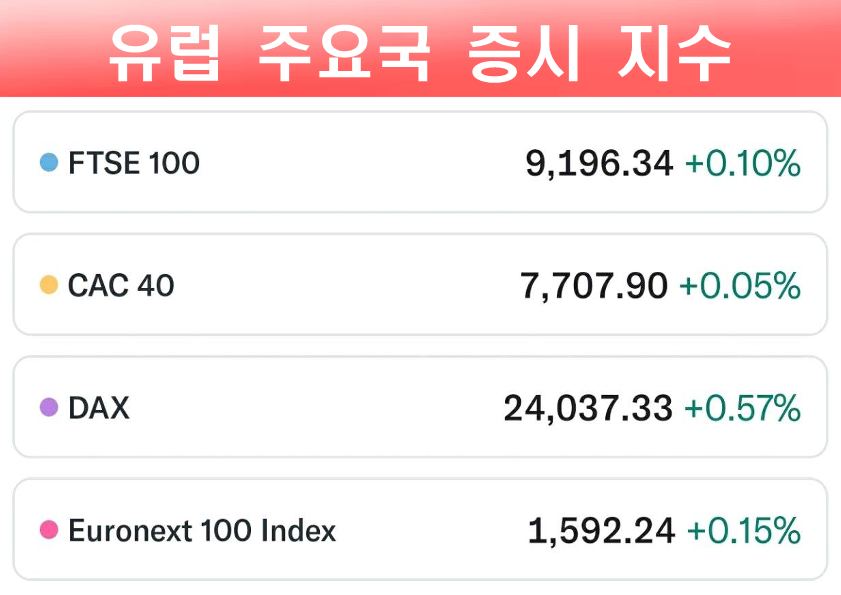
Task: Select the +0.10% change for FTSE 100
Action: 742,163
